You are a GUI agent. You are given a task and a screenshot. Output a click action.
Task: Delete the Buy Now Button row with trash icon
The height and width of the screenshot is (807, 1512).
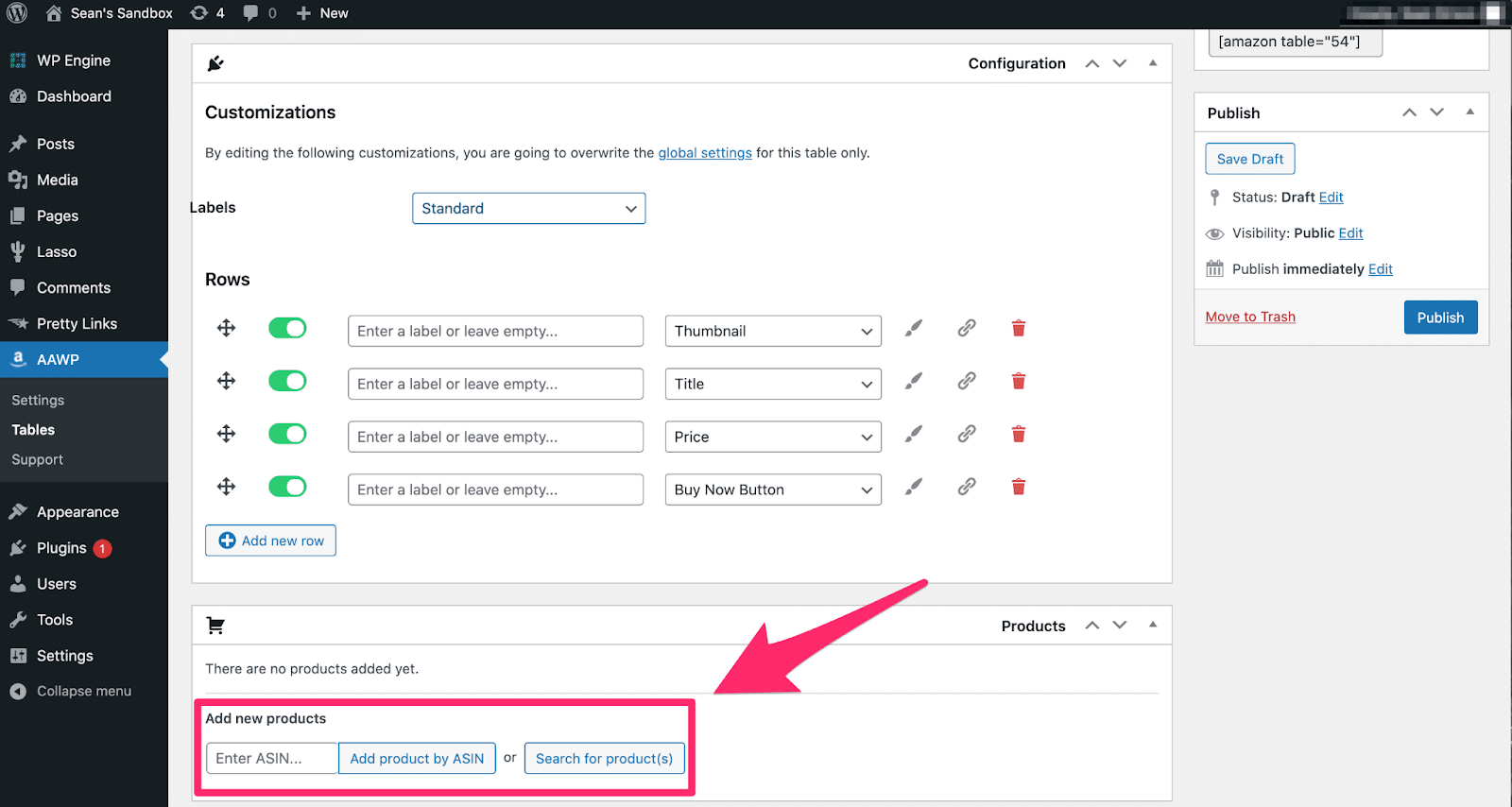coord(1019,487)
